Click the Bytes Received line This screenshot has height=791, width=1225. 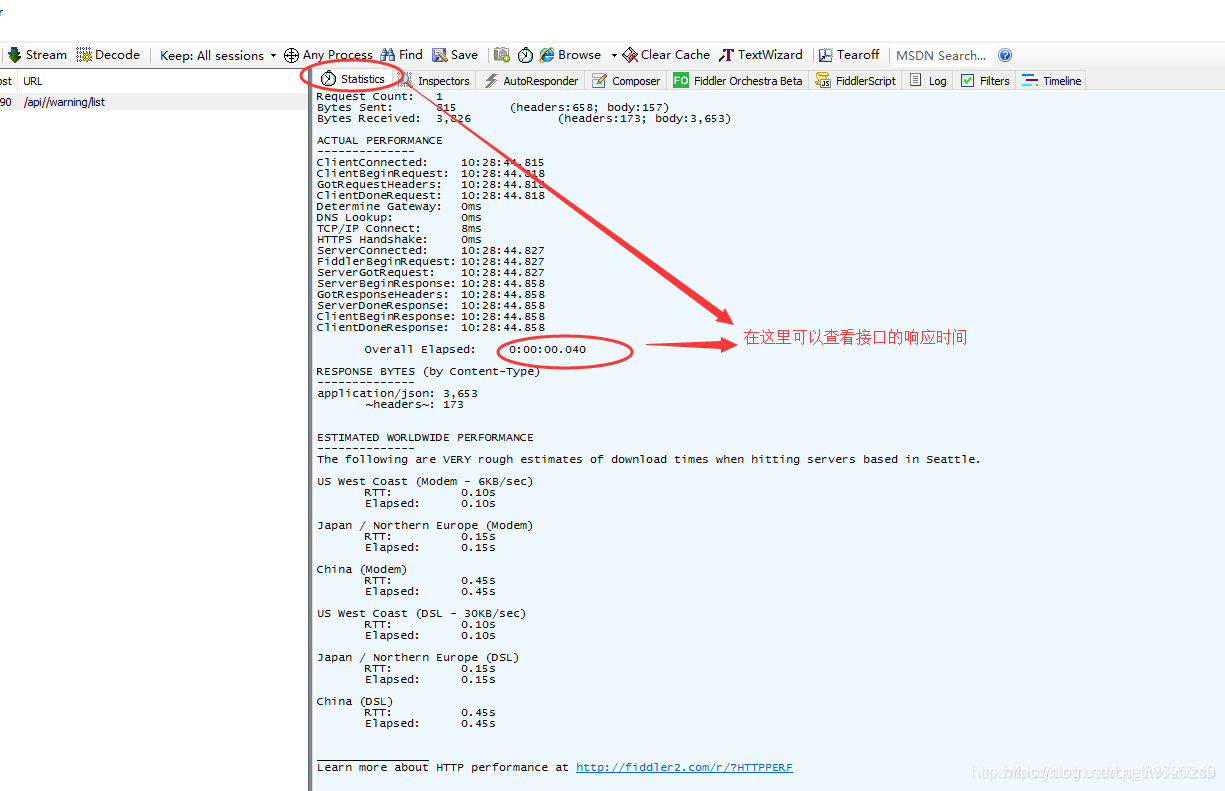[x=524, y=119]
